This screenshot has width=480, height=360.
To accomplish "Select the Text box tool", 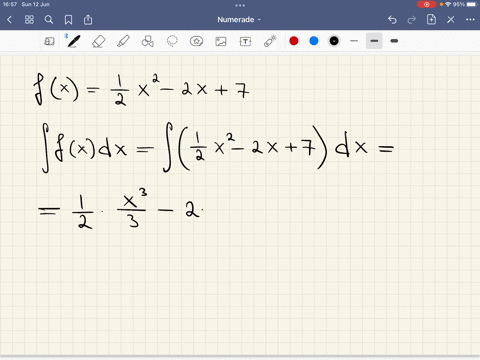I will (x=245, y=41).
